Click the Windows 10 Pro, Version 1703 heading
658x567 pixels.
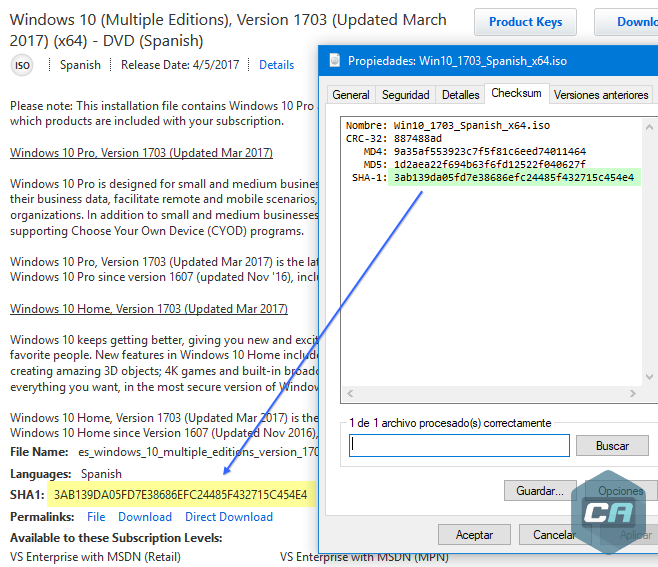(x=141, y=153)
